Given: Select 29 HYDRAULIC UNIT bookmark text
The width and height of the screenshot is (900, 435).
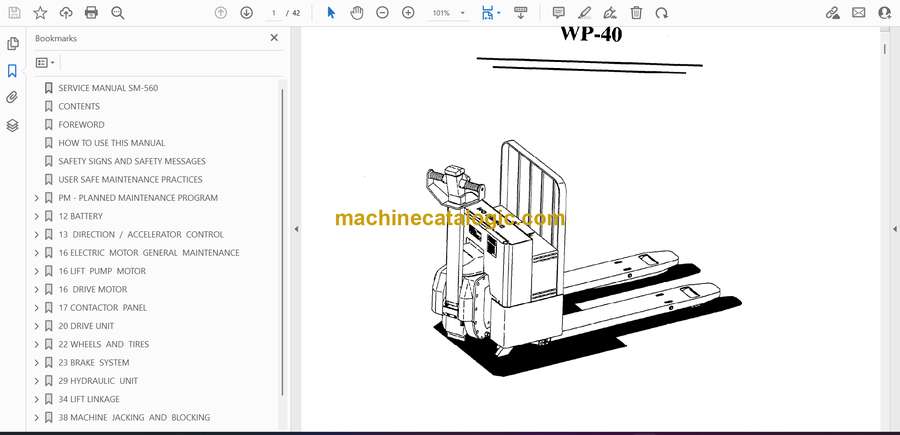Looking at the screenshot, I should coord(98,381).
